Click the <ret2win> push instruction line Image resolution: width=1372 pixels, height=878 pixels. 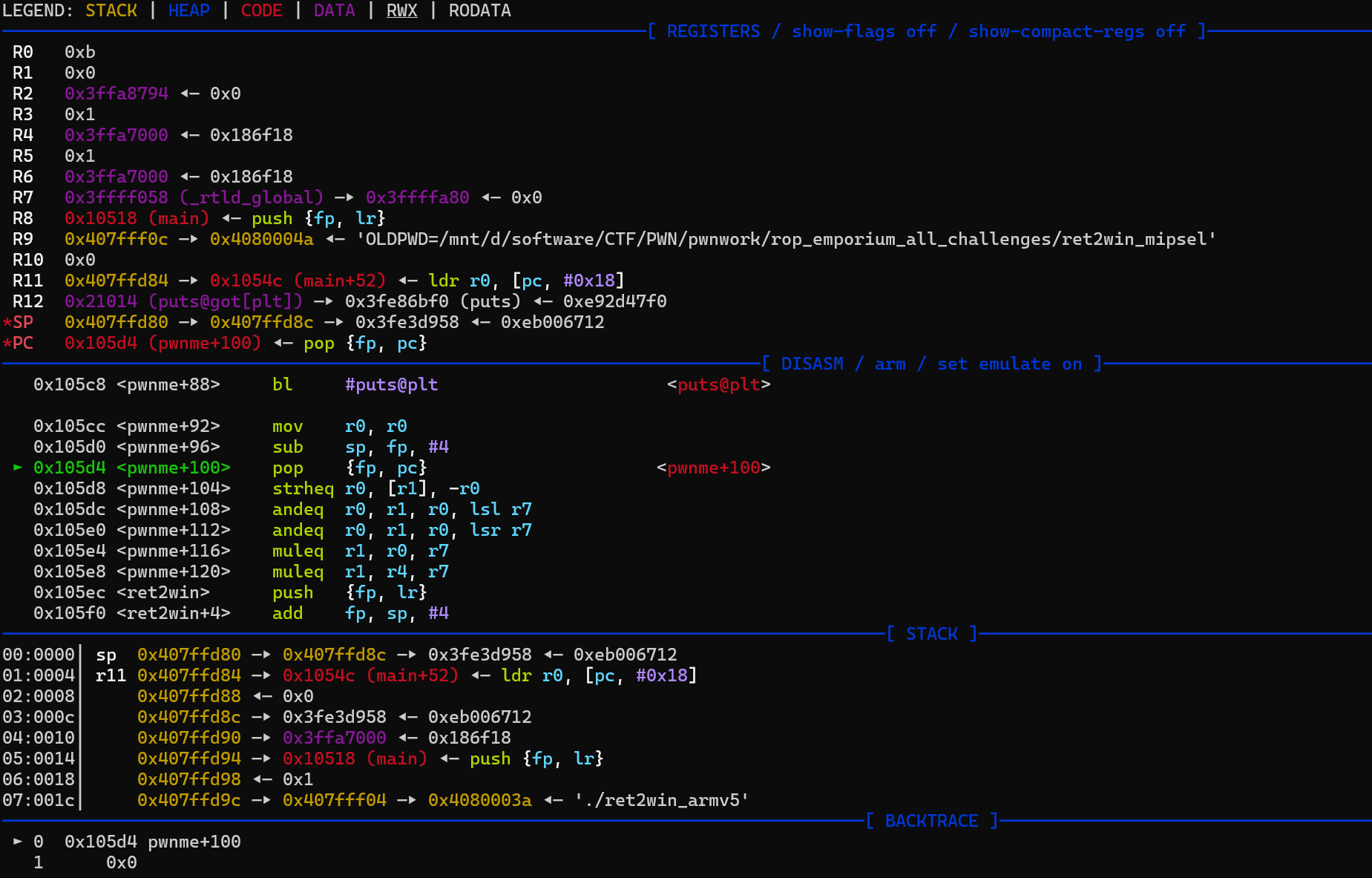click(230, 592)
